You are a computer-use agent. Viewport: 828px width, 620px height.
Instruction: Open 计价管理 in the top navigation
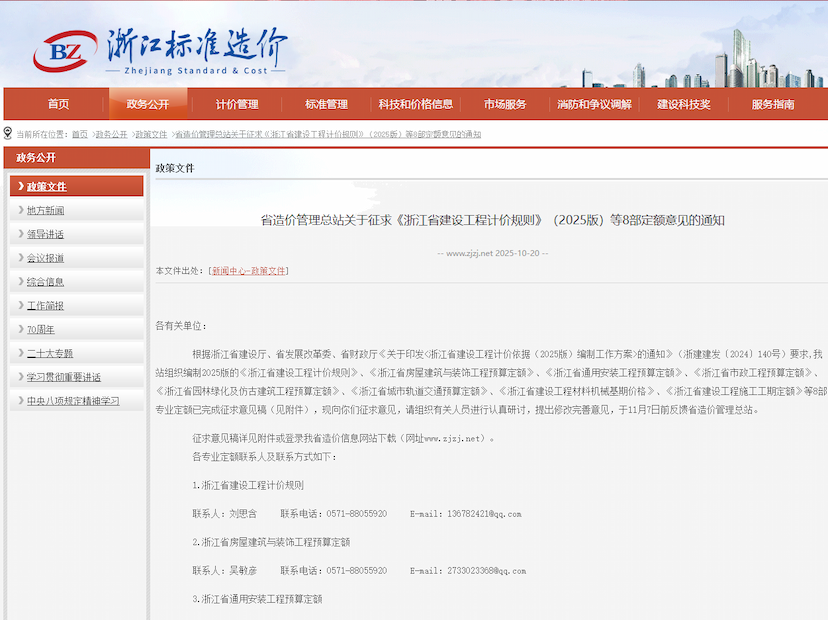click(237, 104)
